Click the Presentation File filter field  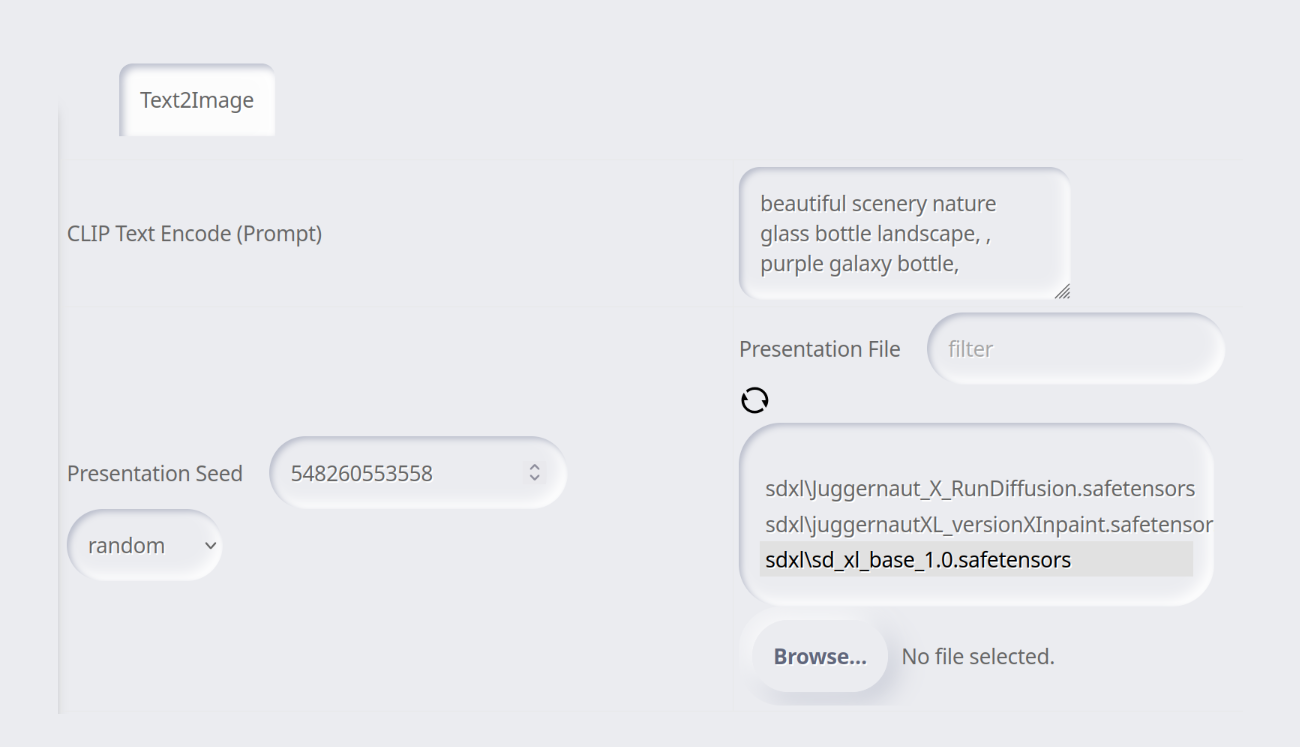pyautogui.click(x=1075, y=348)
